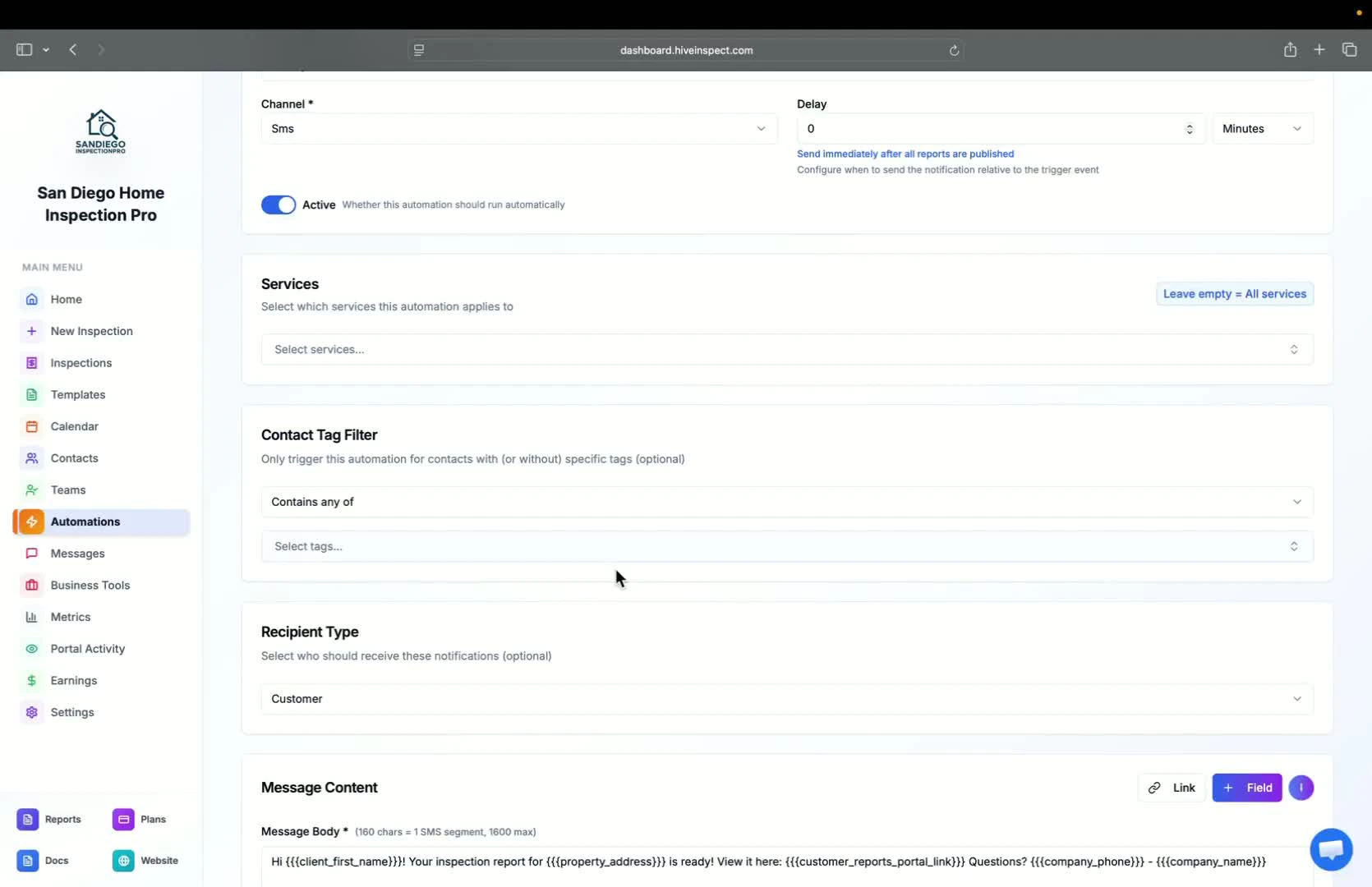The width and height of the screenshot is (1372, 887).
Task: Go to Settings in the main menu
Action: click(72, 712)
